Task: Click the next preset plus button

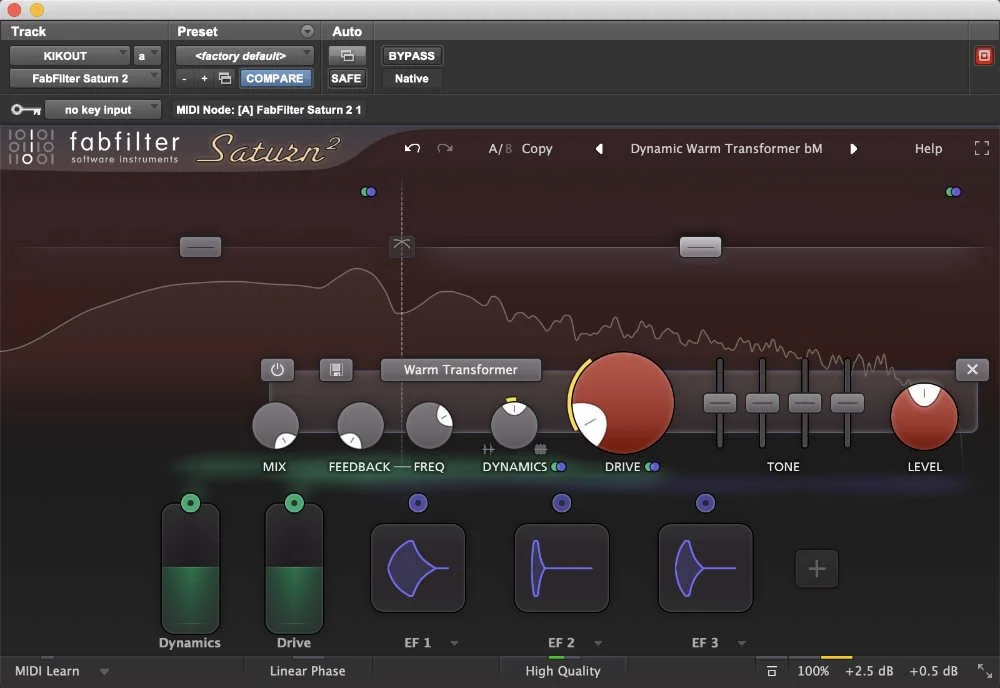Action: (x=204, y=78)
